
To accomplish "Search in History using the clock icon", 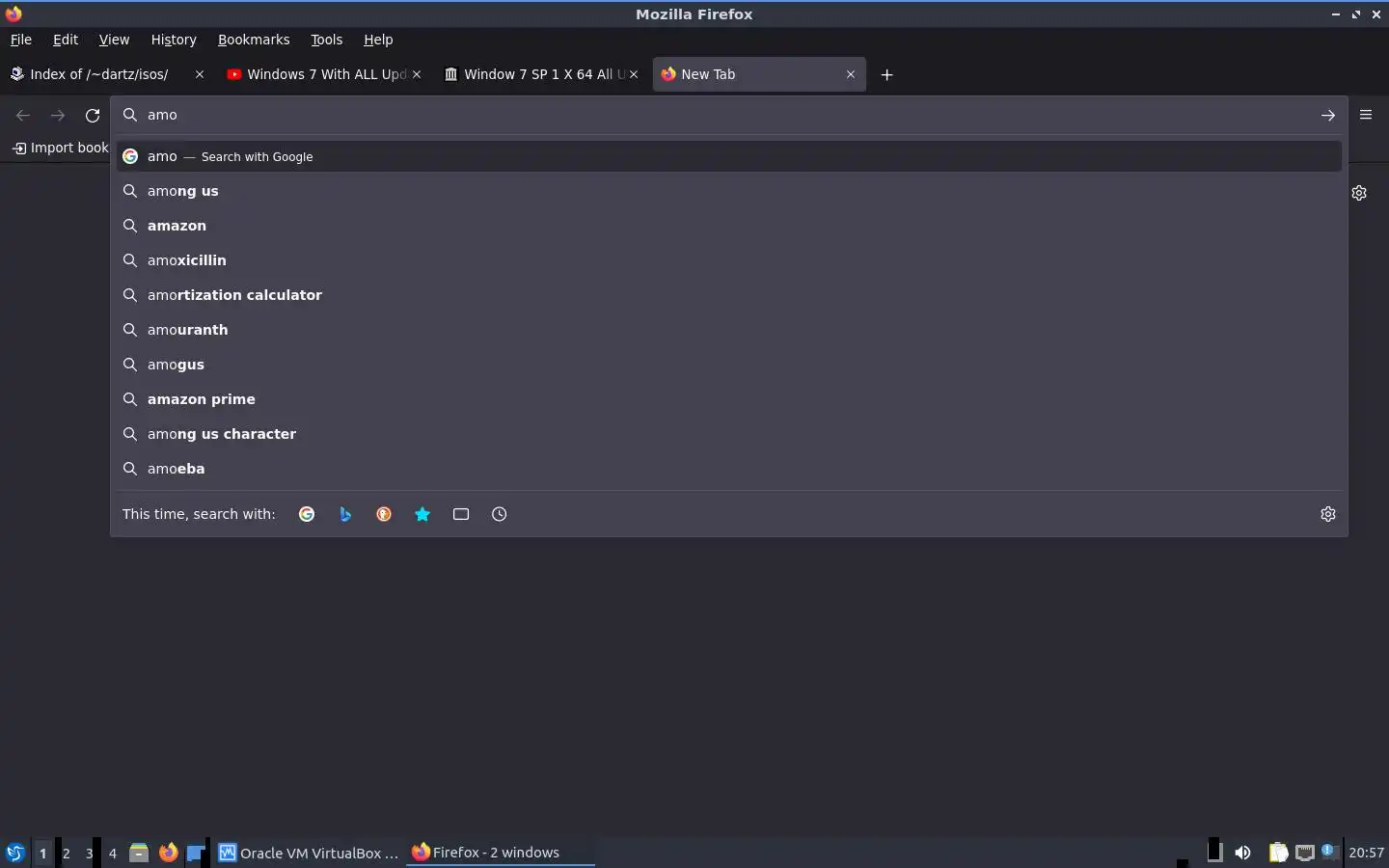I will (499, 514).
